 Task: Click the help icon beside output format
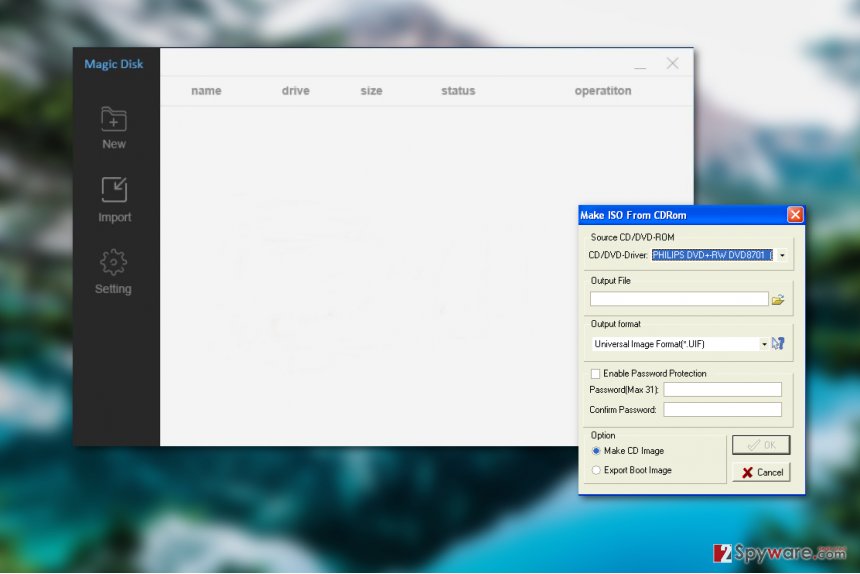[778, 343]
